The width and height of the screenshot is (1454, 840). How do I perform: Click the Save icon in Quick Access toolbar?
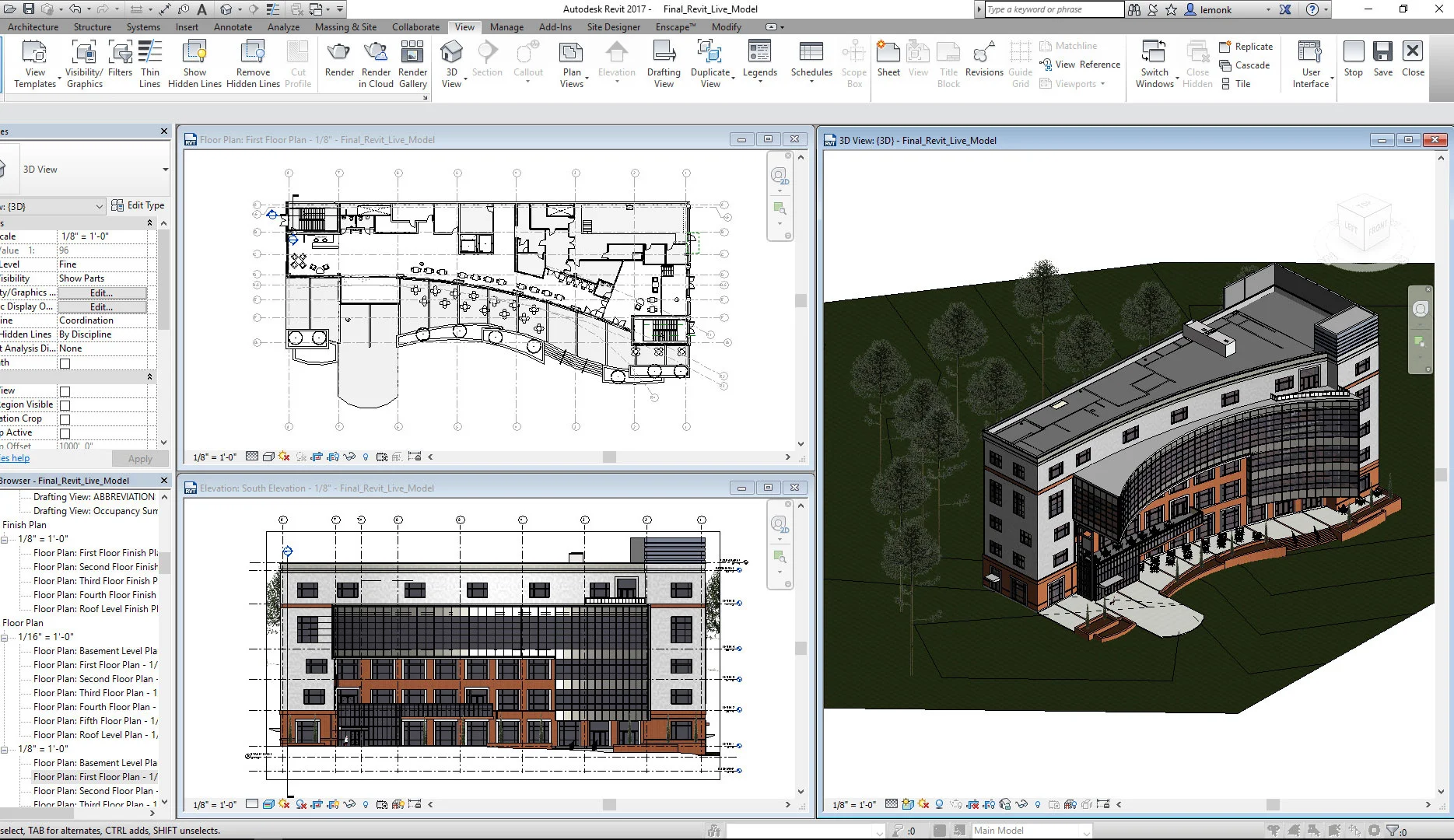pos(29,9)
